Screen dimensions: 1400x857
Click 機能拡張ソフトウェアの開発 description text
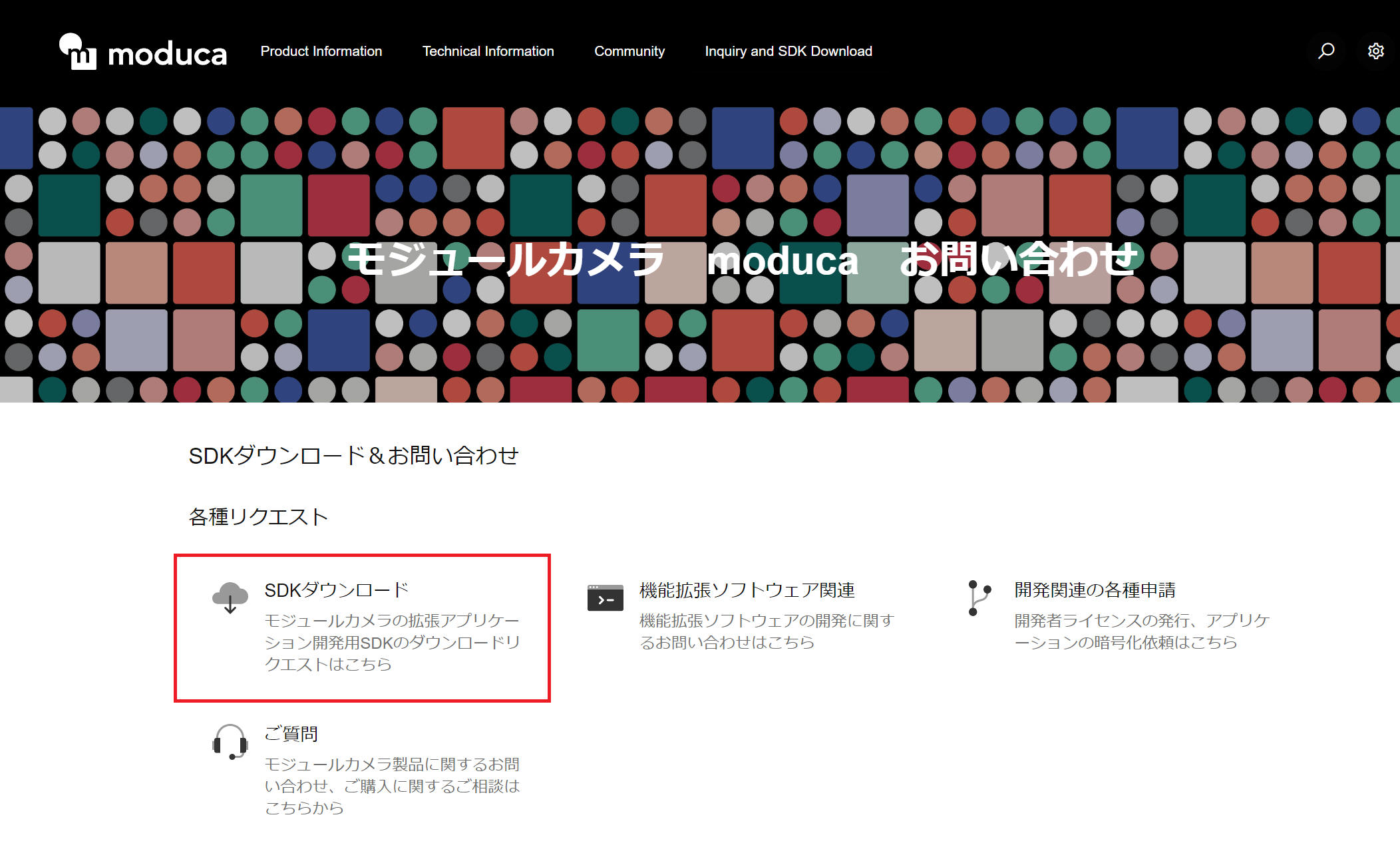767,631
